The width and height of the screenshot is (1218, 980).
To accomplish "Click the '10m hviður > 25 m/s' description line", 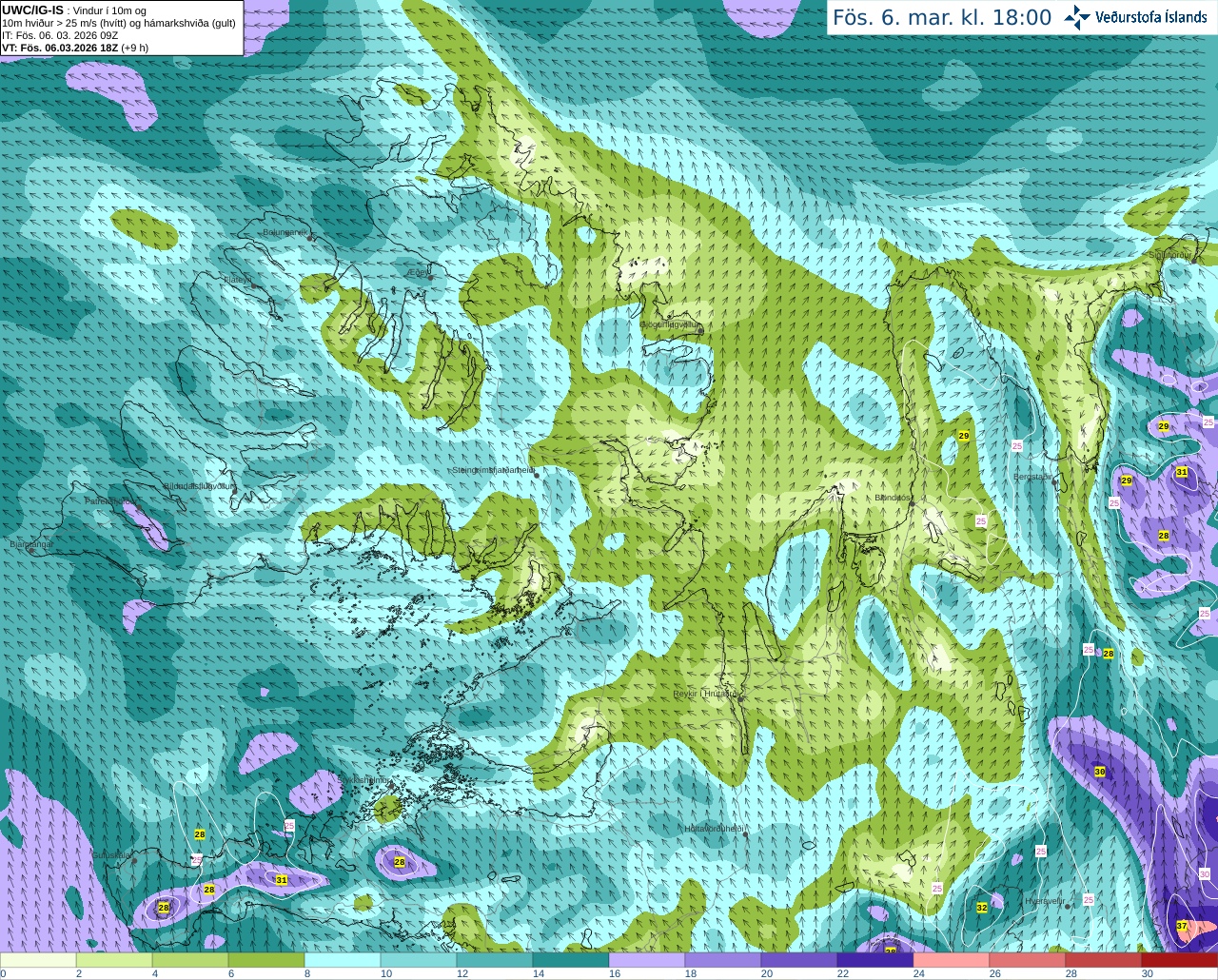I will 119,23.
